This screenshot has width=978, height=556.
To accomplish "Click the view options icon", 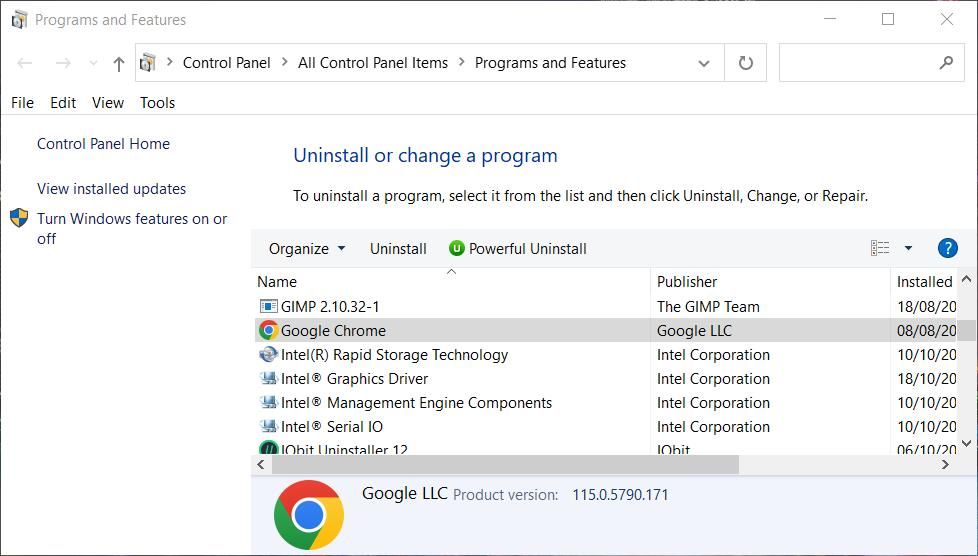I will (x=880, y=248).
